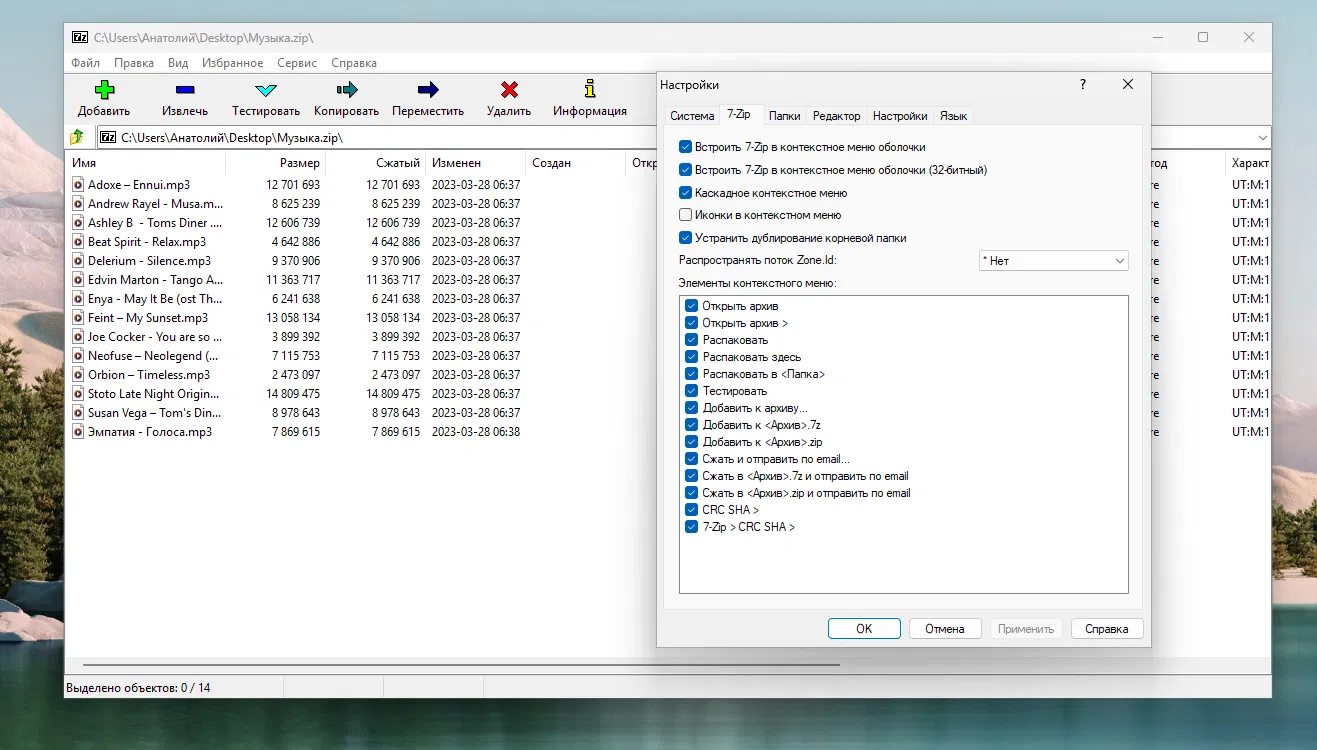Image resolution: width=1317 pixels, height=750 pixels.
Task: Click the Копировать double-arrow toolbar icon
Action: (x=347, y=90)
